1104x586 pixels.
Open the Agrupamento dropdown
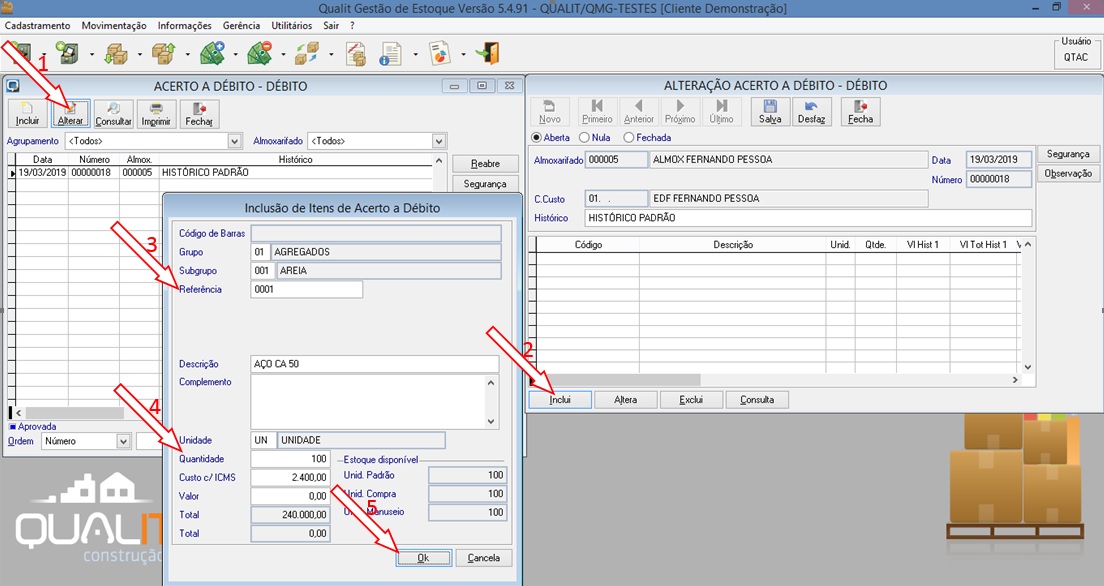click(x=235, y=141)
